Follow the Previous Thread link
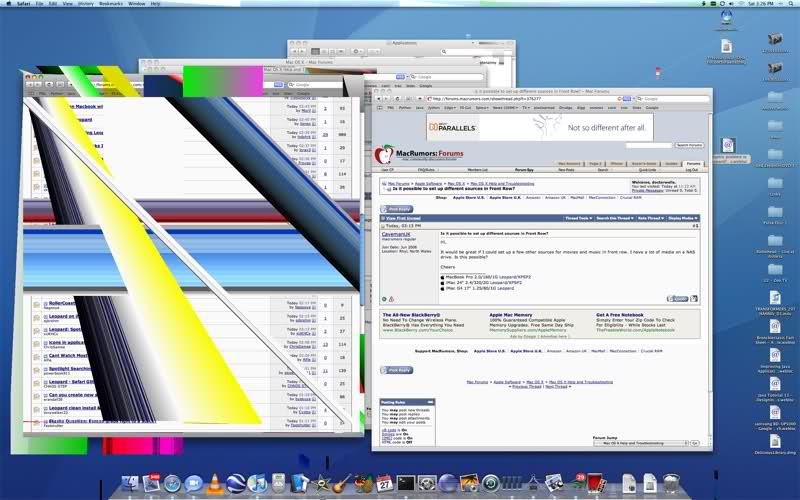 click(x=527, y=386)
